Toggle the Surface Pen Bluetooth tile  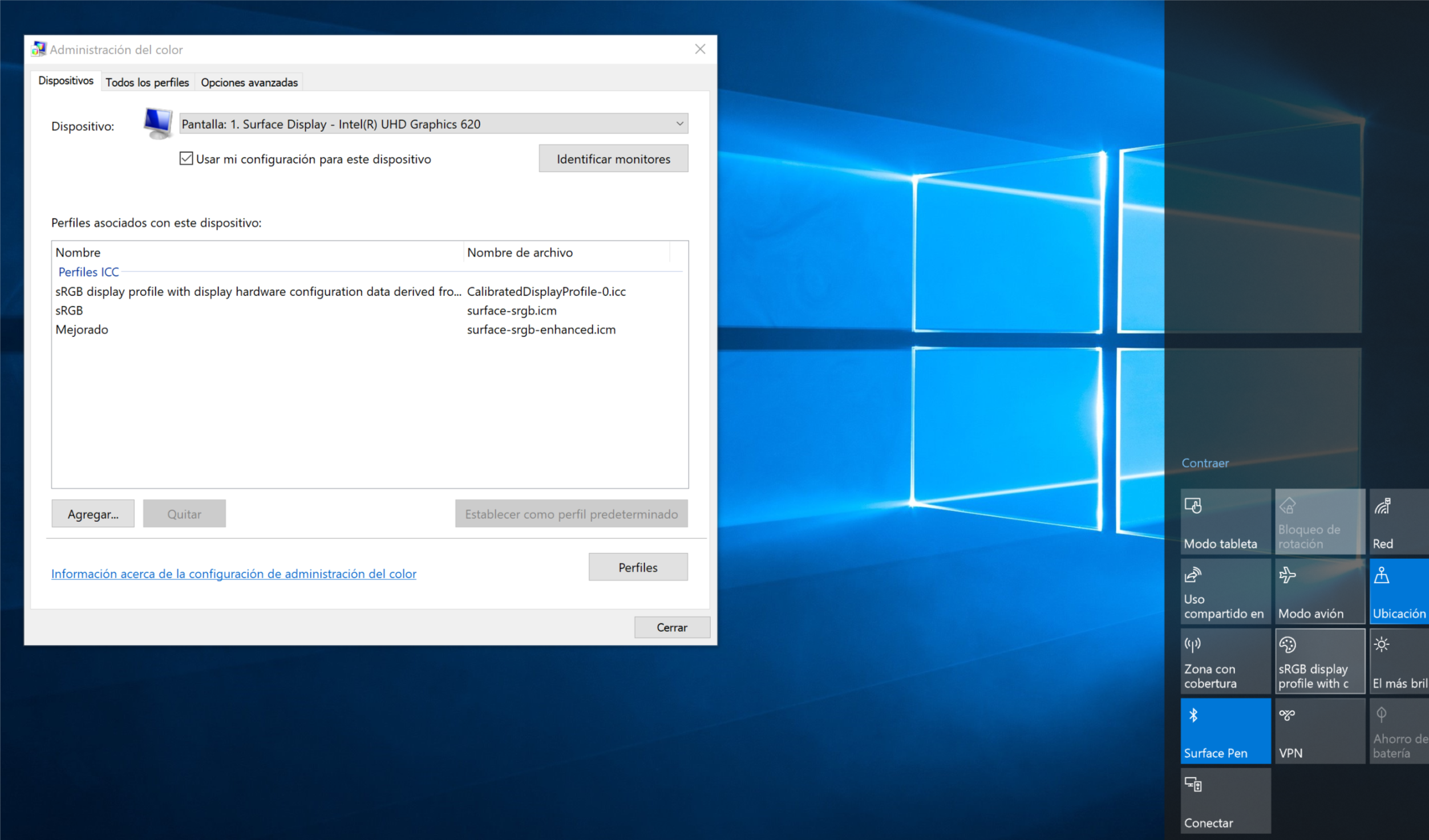coord(1225,731)
